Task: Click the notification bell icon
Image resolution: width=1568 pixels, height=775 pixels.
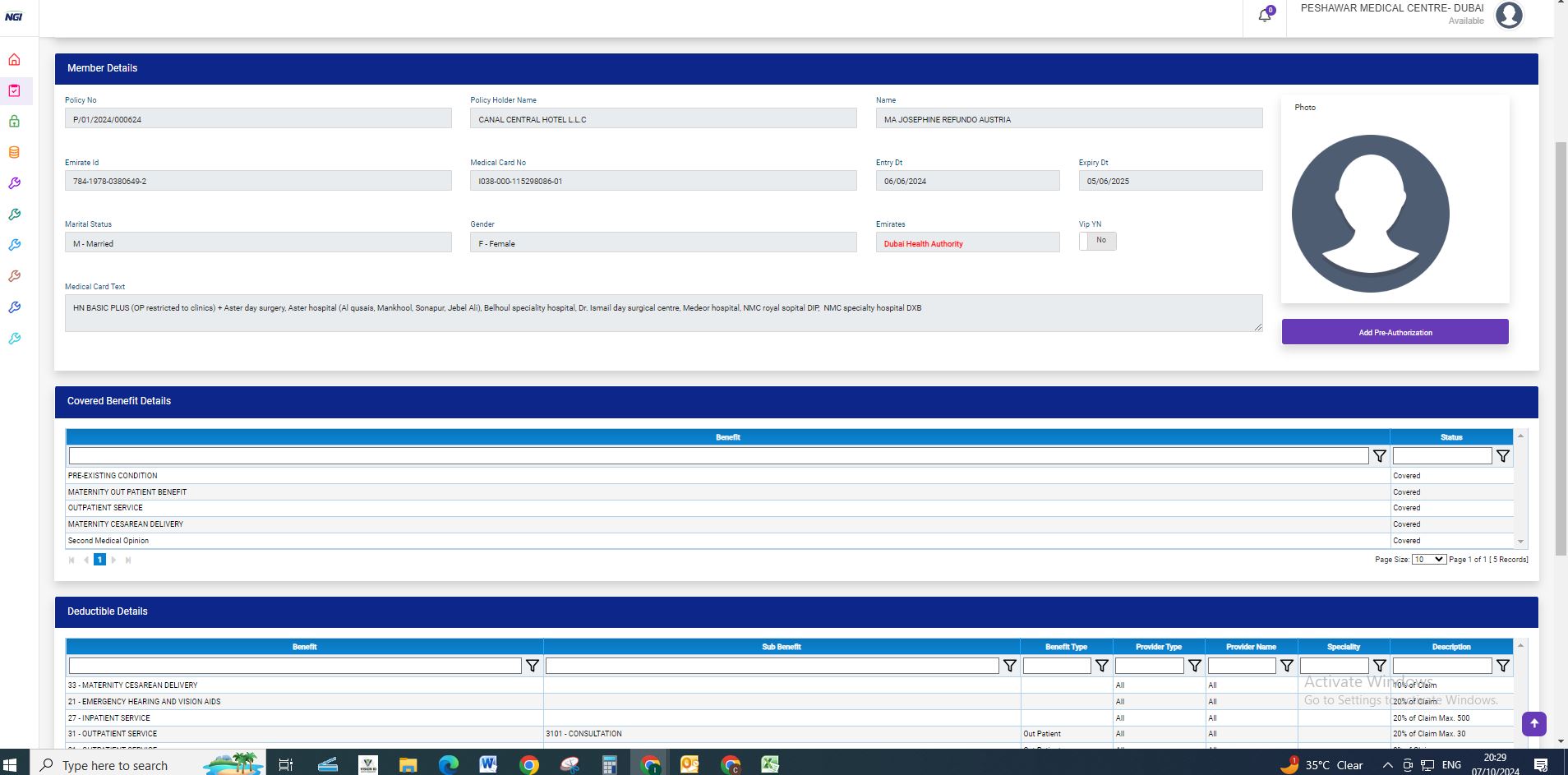Action: pyautogui.click(x=1265, y=16)
